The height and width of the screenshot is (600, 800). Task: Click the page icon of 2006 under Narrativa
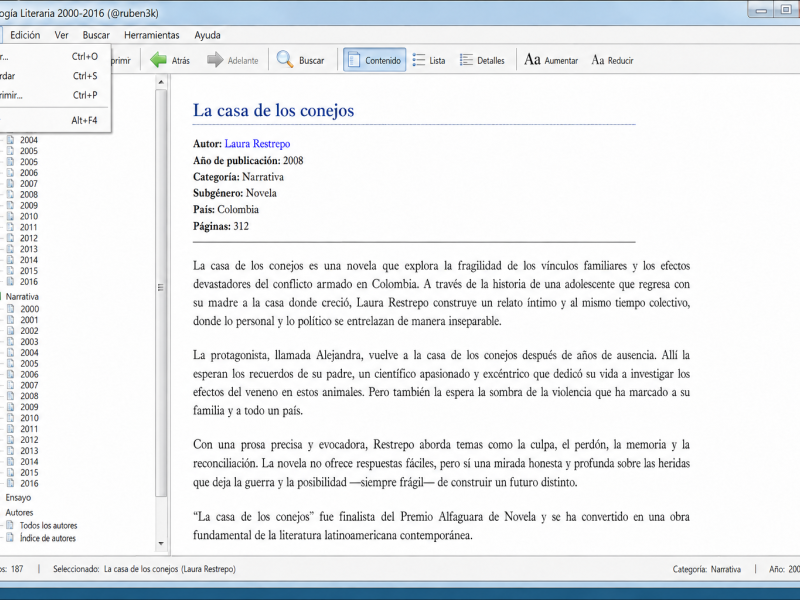10,374
